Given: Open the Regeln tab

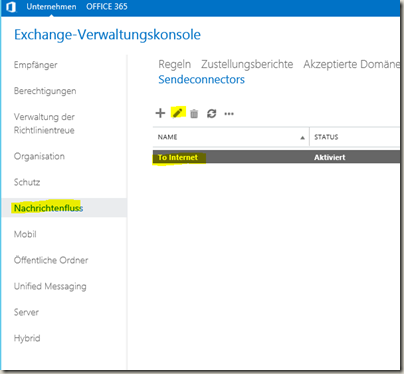Looking at the screenshot, I should tap(175, 64).
